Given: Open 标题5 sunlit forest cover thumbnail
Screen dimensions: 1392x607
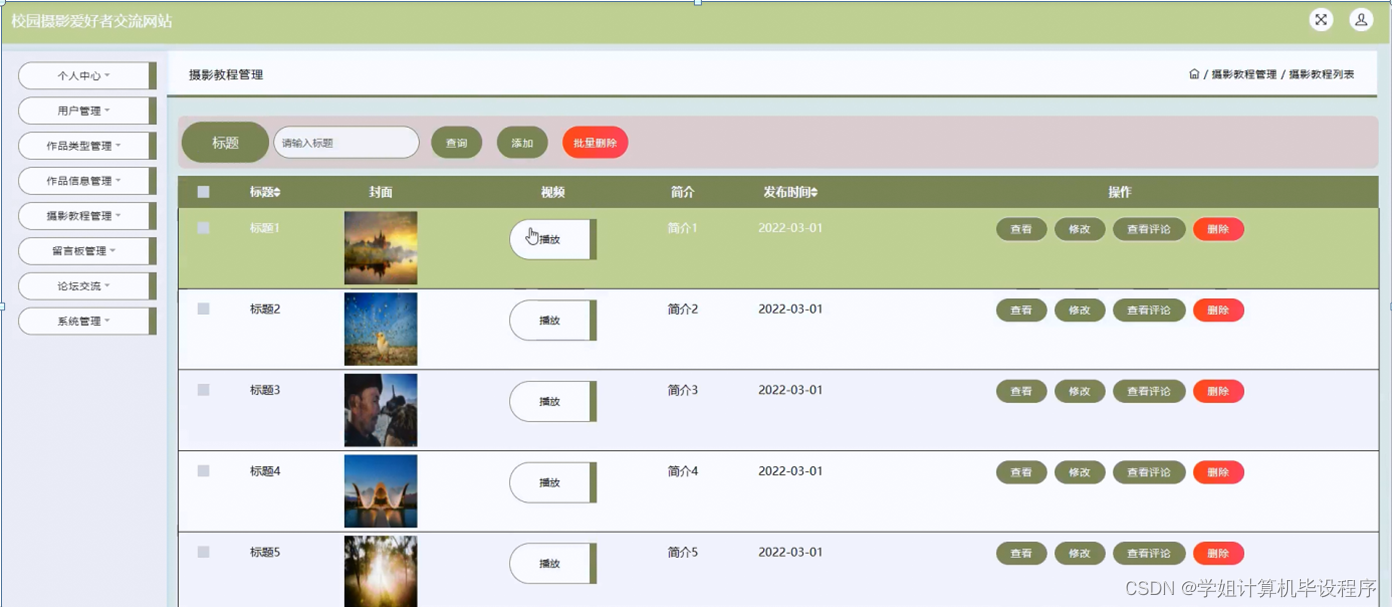Looking at the screenshot, I should [x=380, y=571].
